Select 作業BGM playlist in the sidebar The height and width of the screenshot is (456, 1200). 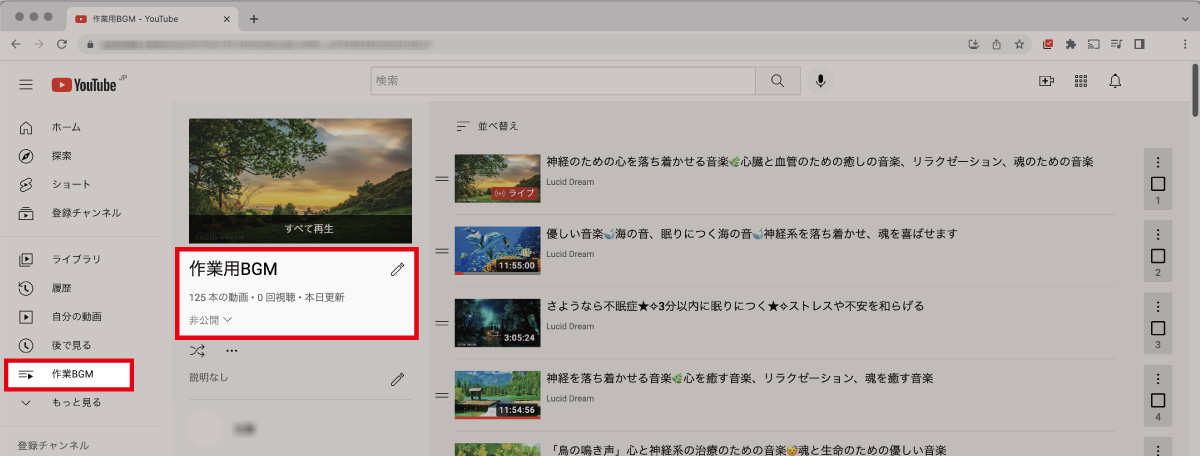point(69,374)
